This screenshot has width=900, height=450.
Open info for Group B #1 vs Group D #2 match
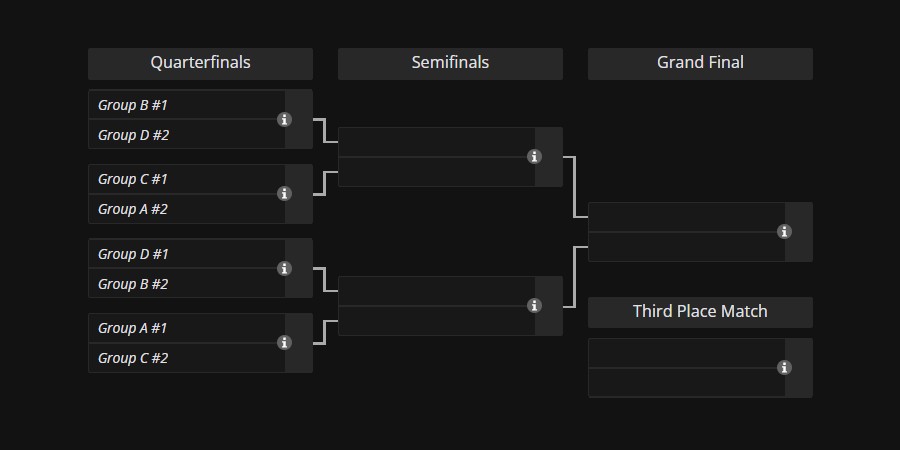coord(284,119)
